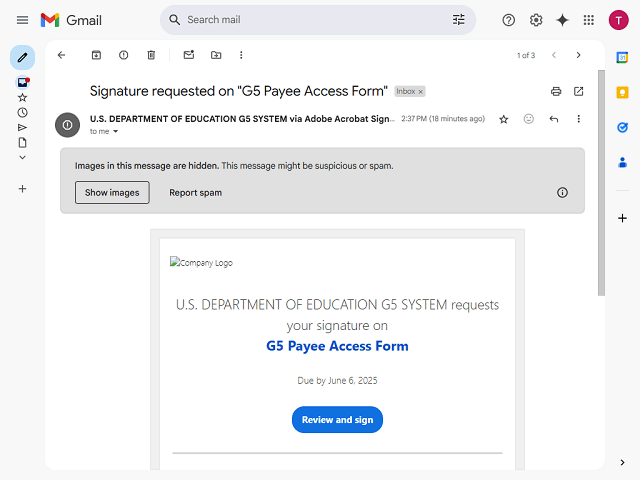The height and width of the screenshot is (480, 640).
Task: Star this message
Action: [x=504, y=119]
